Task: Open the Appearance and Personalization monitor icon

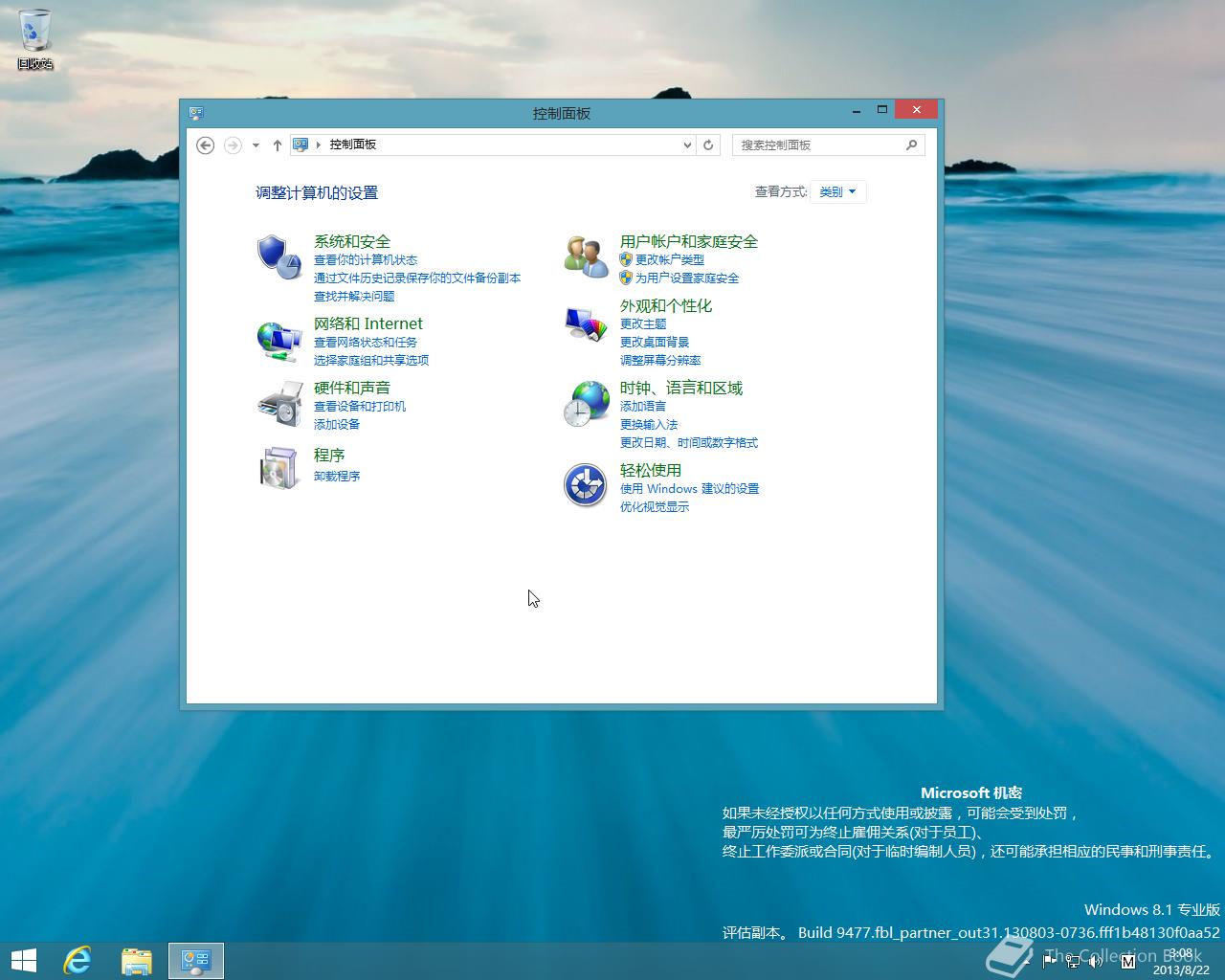Action: (x=586, y=324)
